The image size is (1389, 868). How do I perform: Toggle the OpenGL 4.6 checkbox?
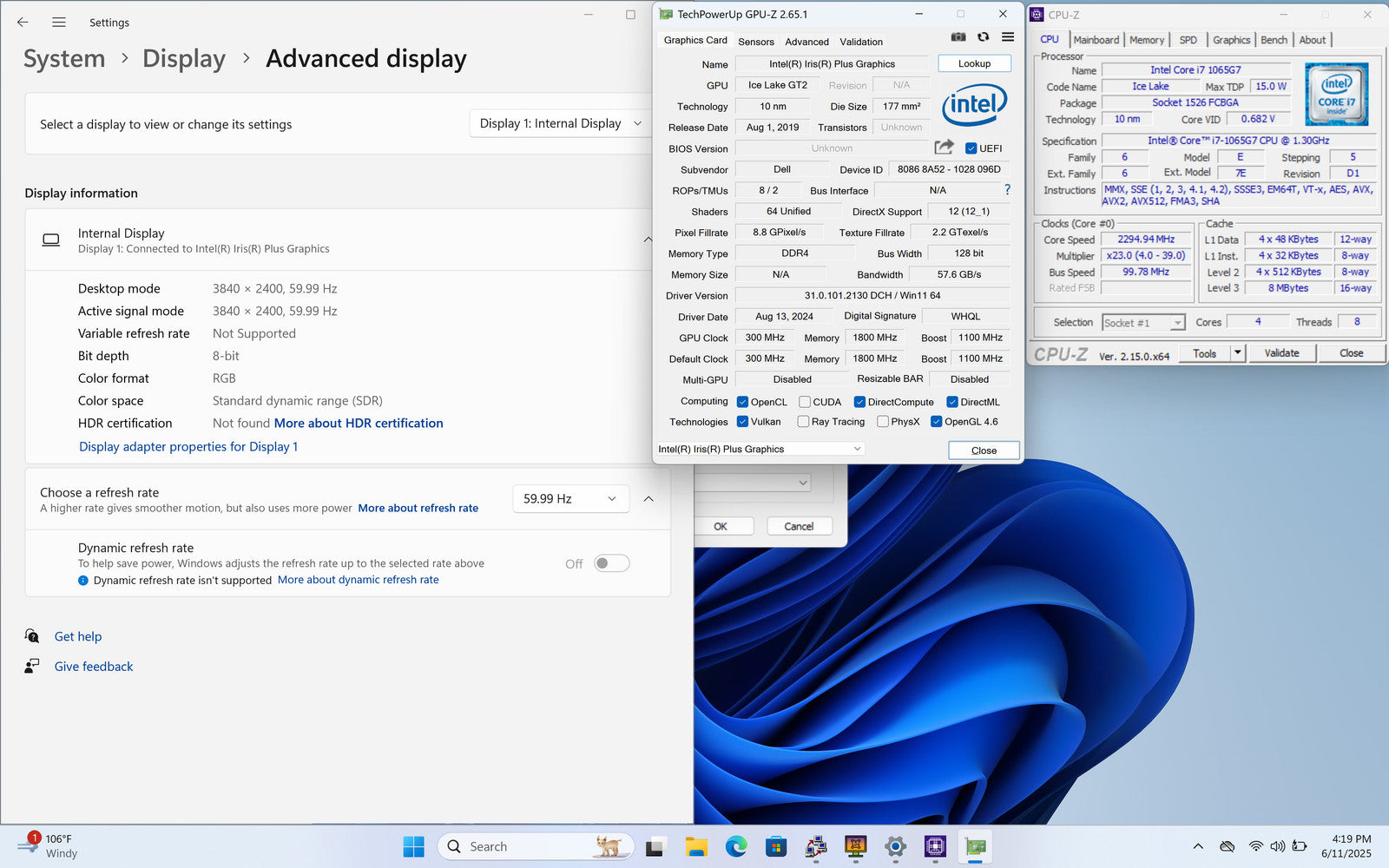(937, 422)
